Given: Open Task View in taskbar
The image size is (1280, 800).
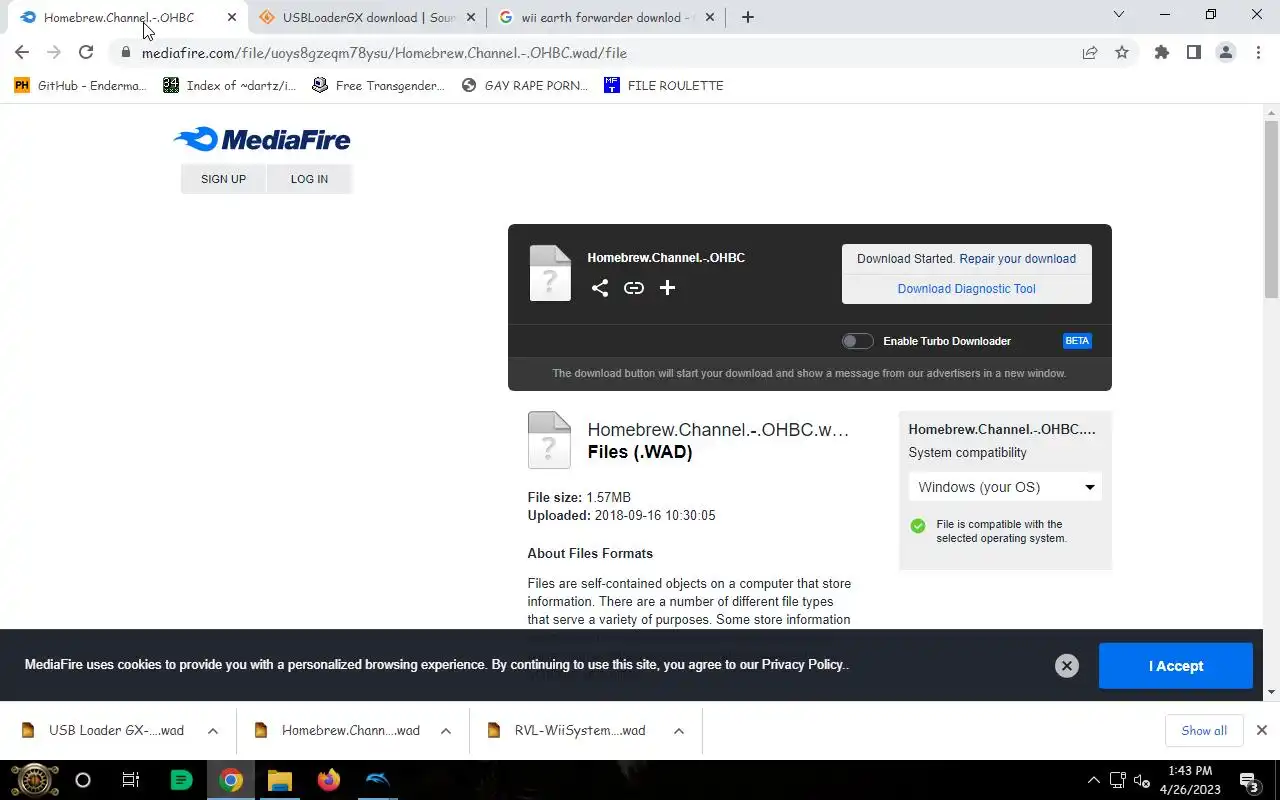Looking at the screenshot, I should 130,780.
